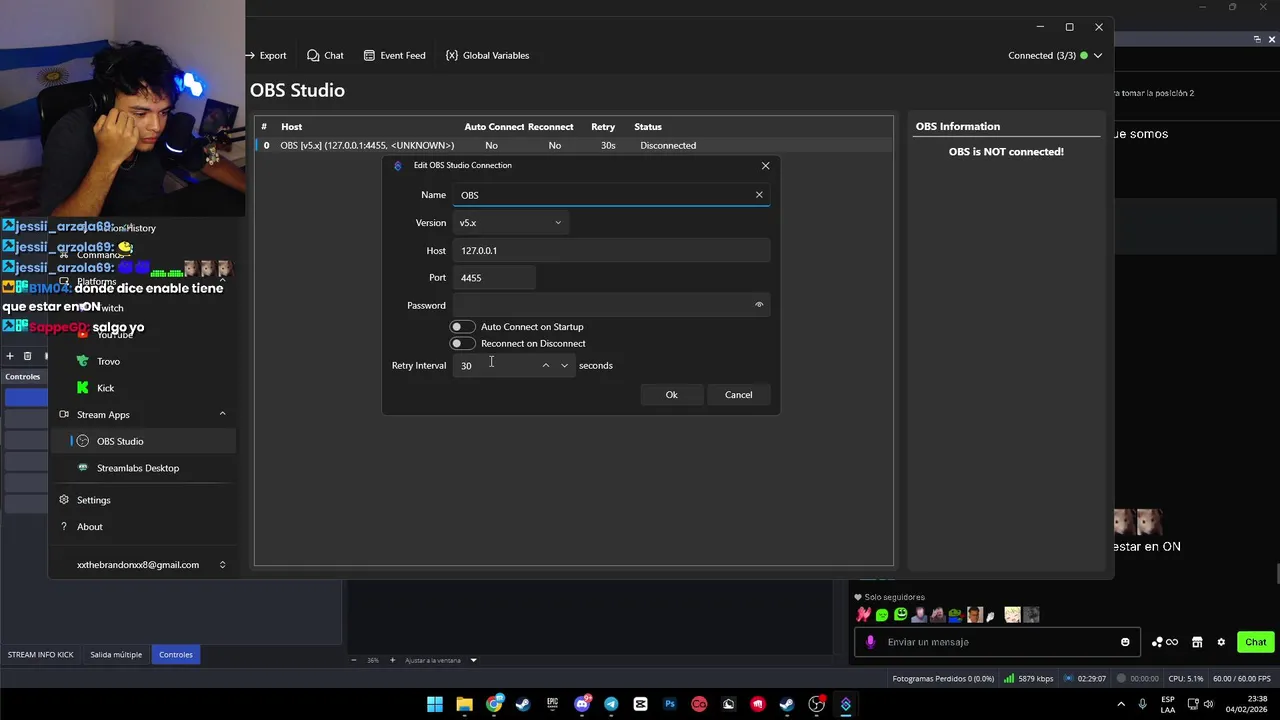Open the Event Feed tab
Screen dimensions: 1280x720
394,55
